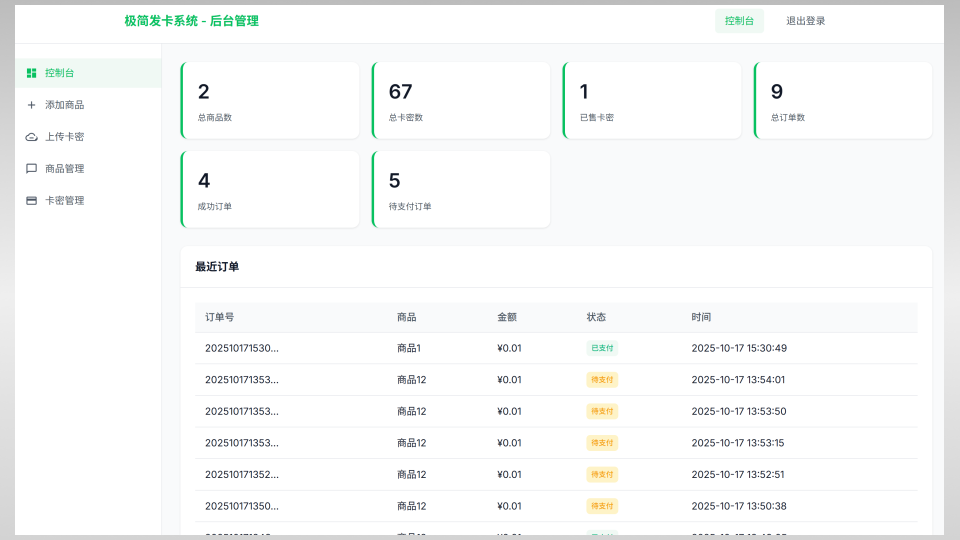Click the 已售卡密 statistic card
The height and width of the screenshot is (540, 960).
652,100
